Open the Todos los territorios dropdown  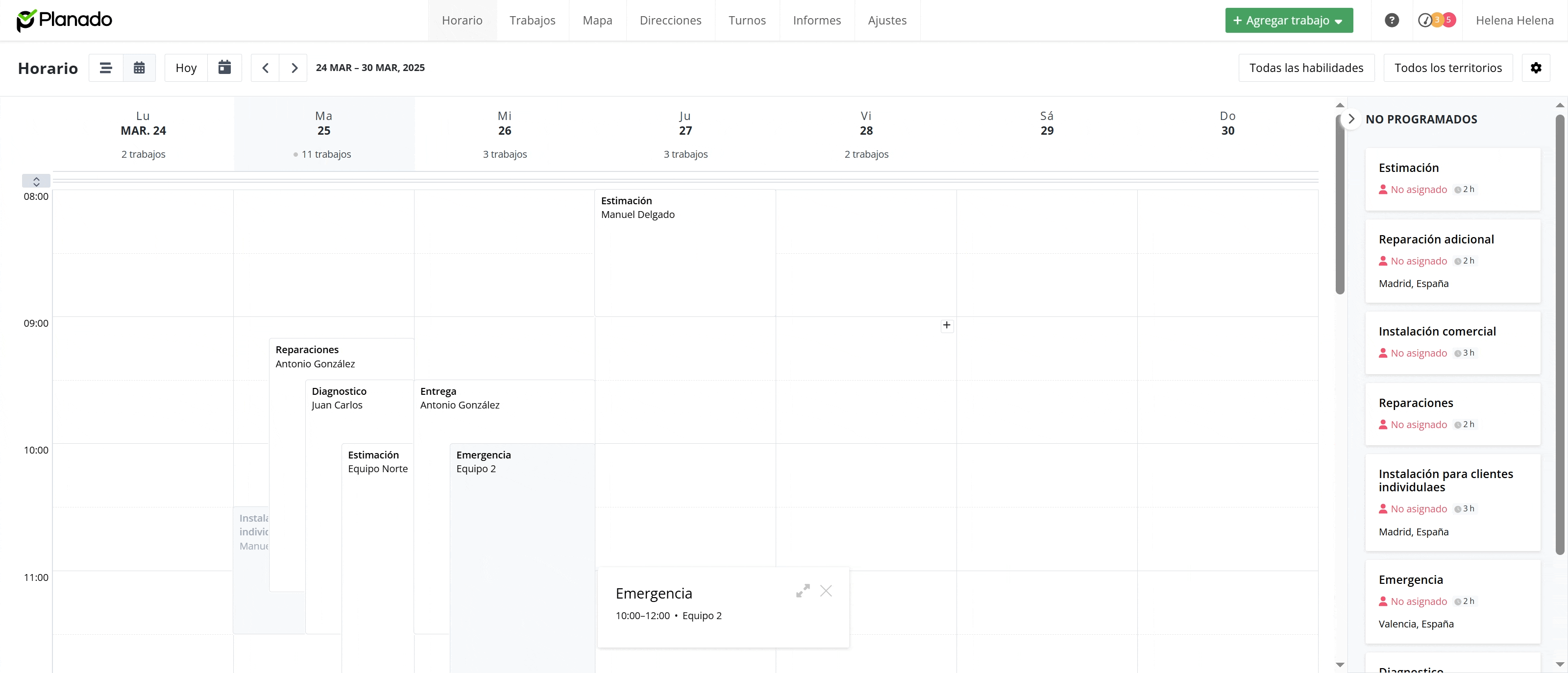[1448, 68]
